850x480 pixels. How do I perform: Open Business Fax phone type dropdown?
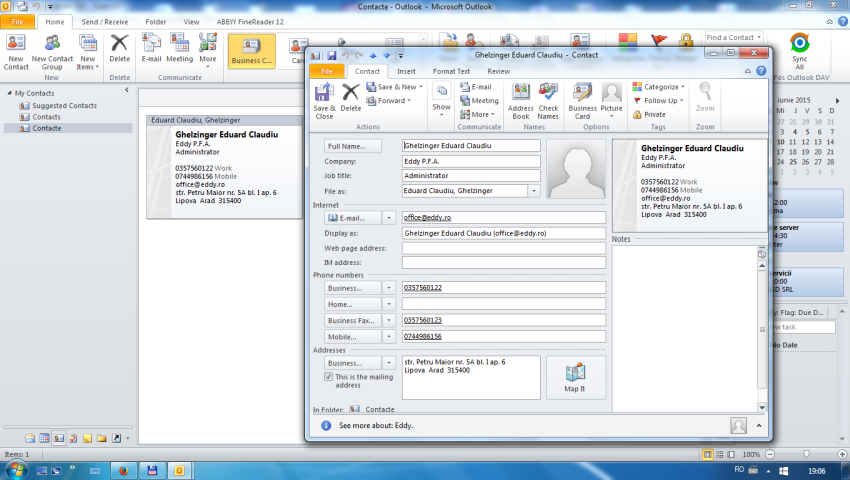[389, 321]
